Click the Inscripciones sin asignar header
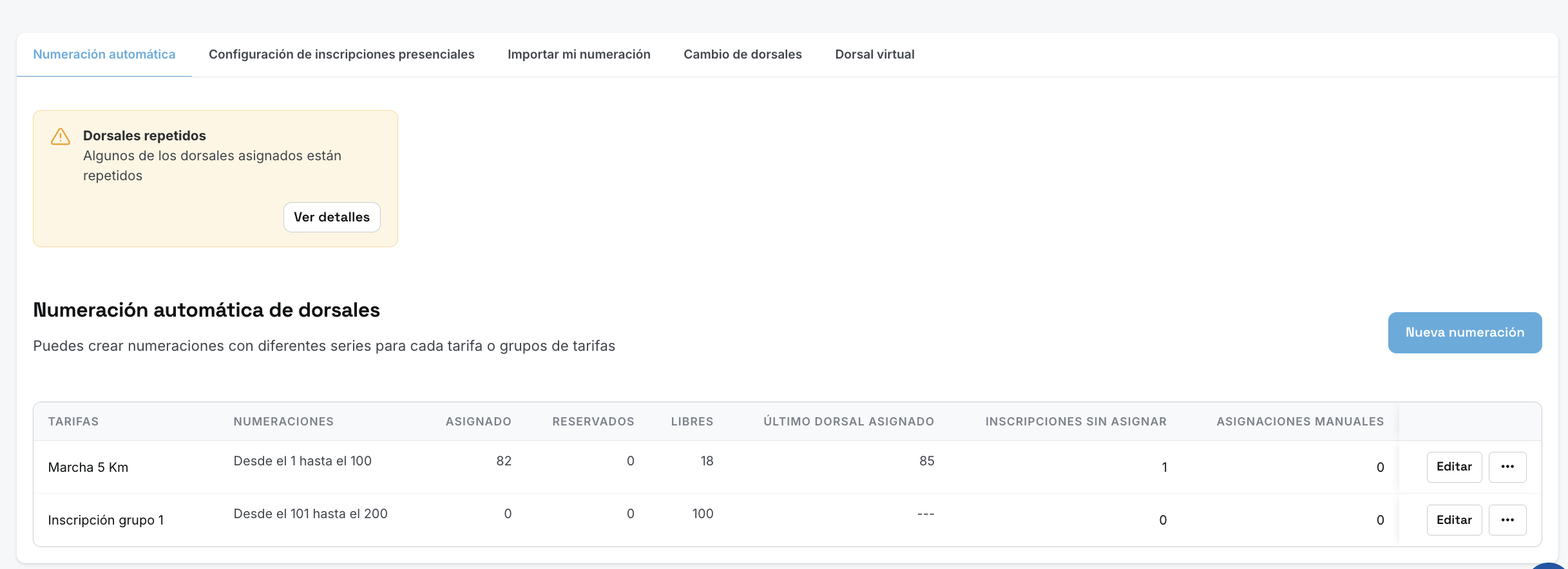The width and height of the screenshot is (1568, 569). coord(1076,422)
